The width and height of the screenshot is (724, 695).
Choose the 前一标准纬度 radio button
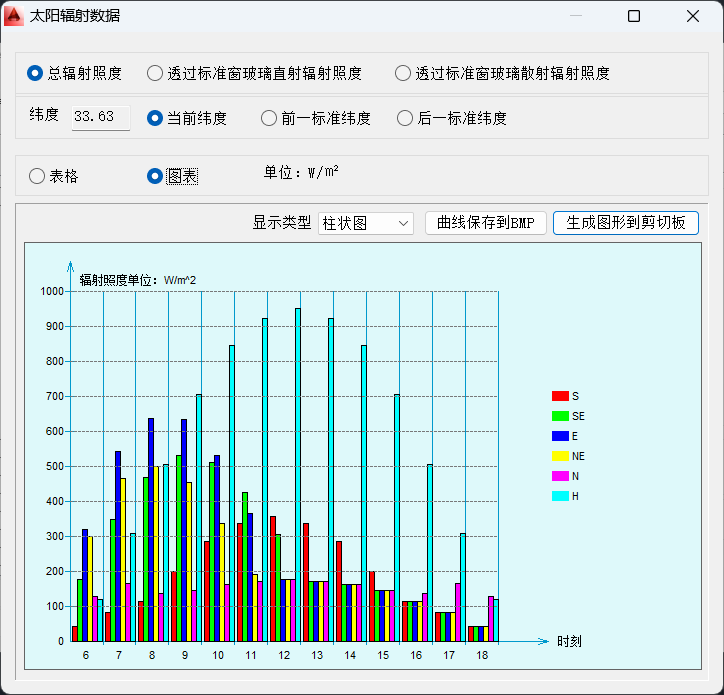pos(269,118)
